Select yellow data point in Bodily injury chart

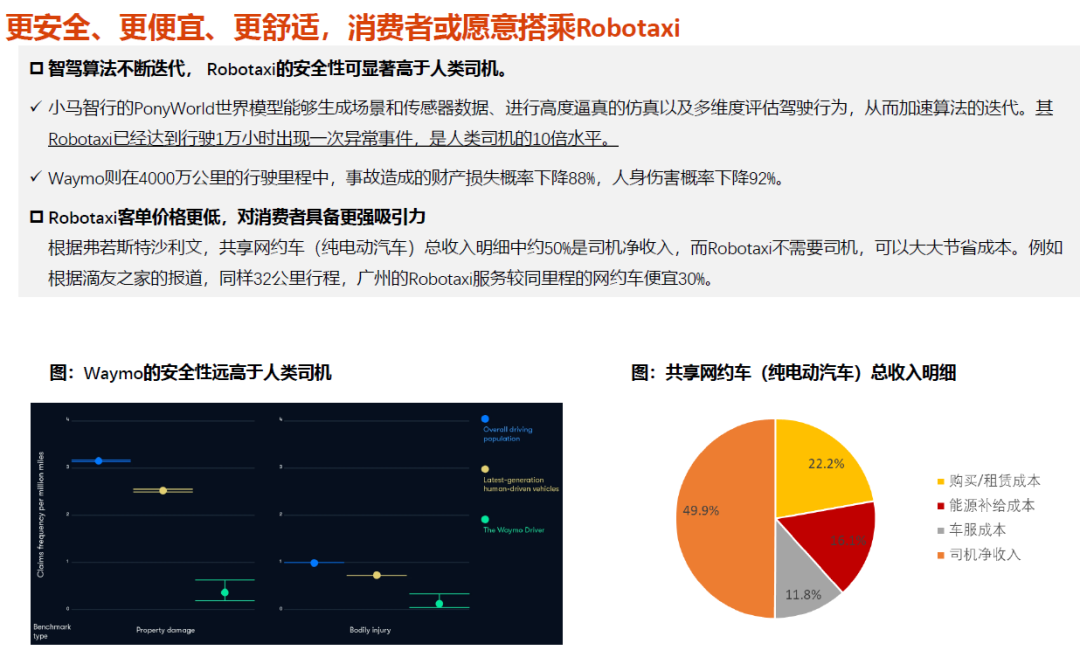tap(377, 574)
